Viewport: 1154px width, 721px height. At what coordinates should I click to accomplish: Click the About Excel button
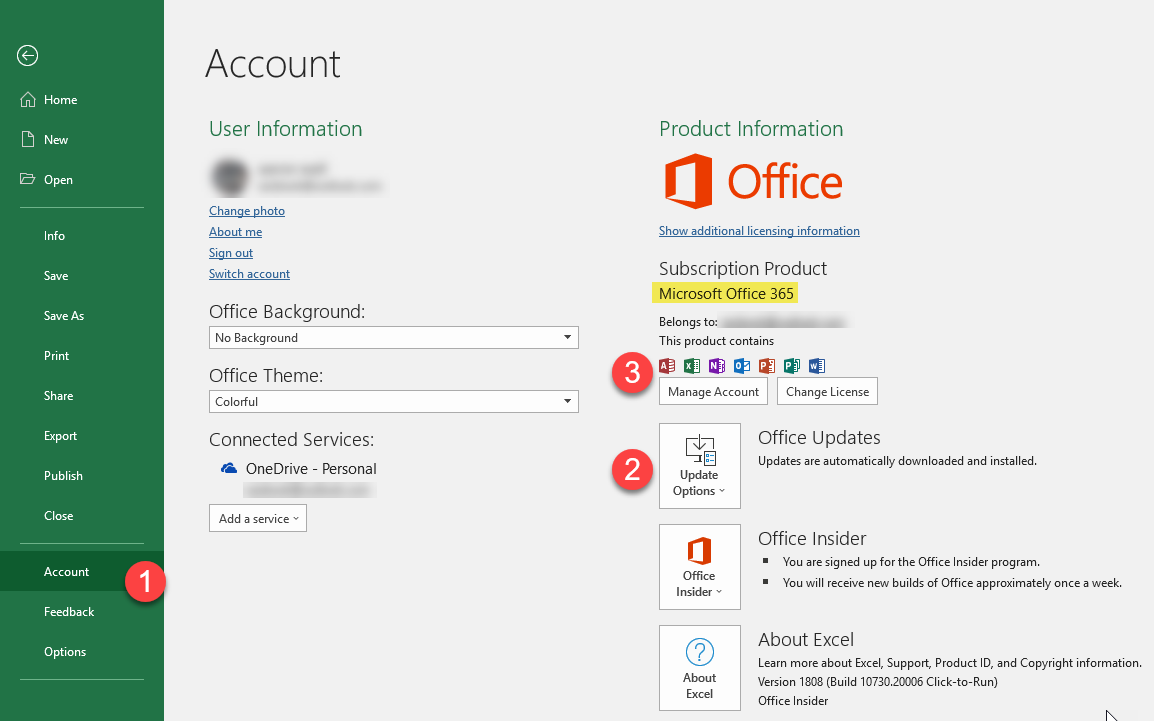click(700, 668)
